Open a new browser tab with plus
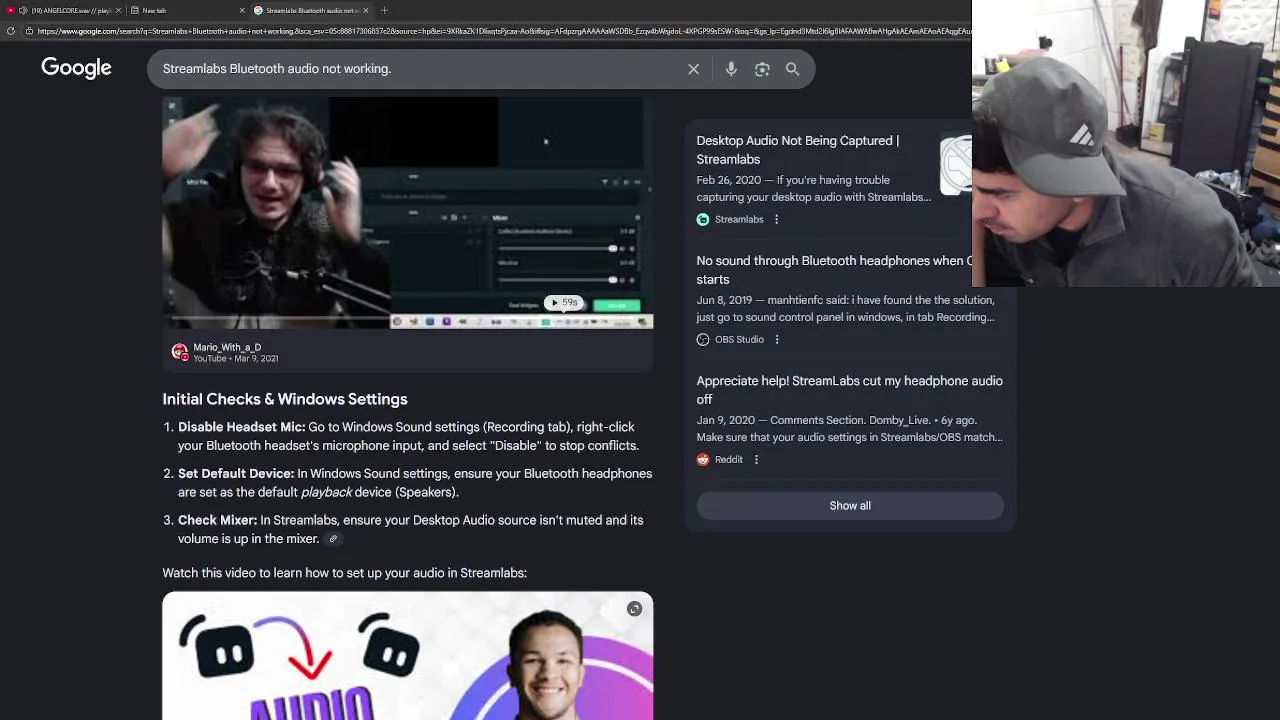1280x720 pixels. point(384,10)
